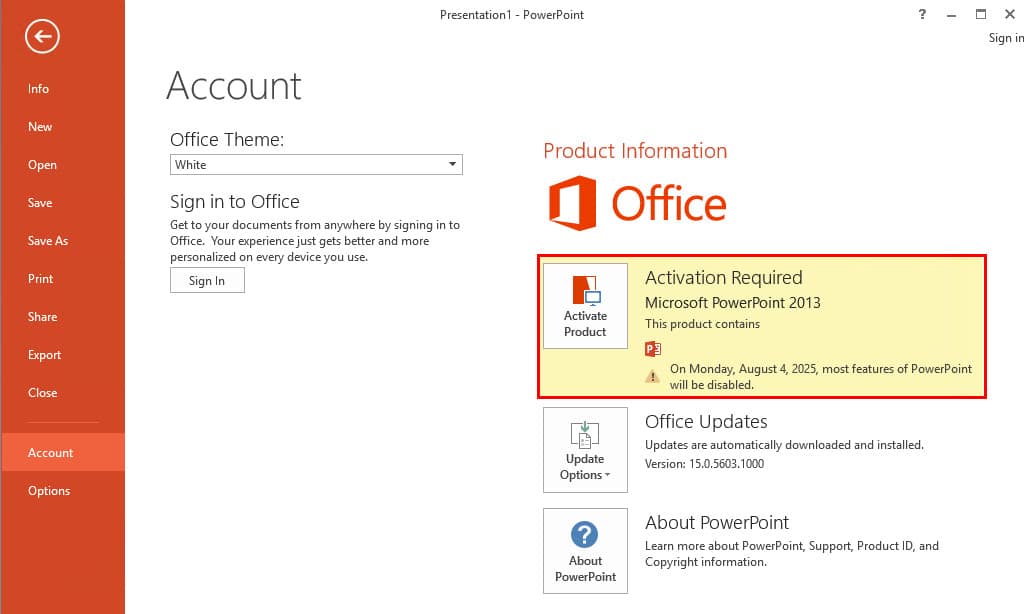Select Print in the sidebar
1024x614 pixels.
(40, 279)
